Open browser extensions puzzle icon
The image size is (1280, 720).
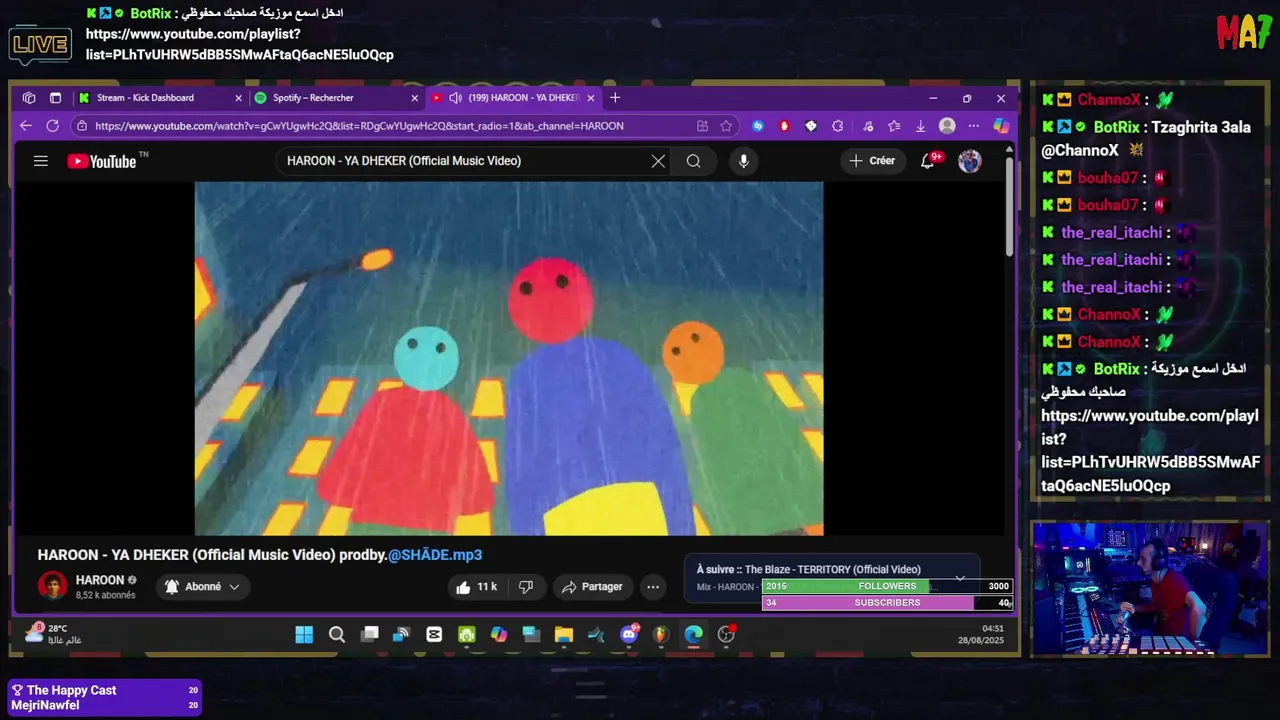(837, 126)
